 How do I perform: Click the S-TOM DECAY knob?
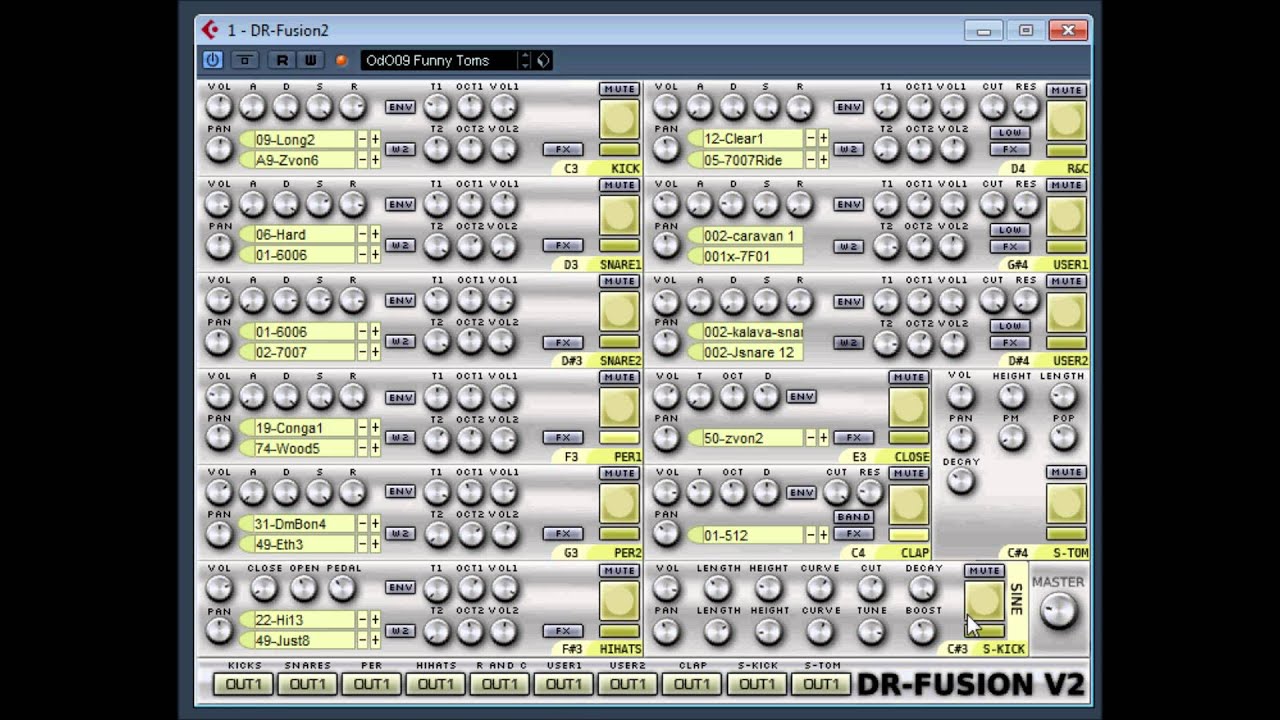point(960,482)
